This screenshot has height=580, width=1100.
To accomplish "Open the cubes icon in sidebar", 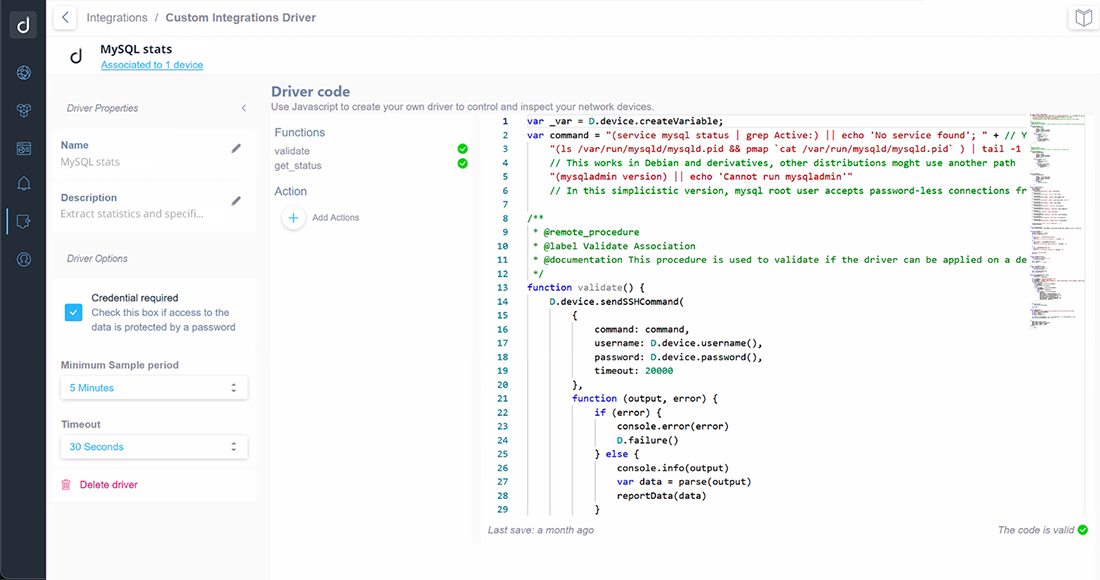I will 24,110.
